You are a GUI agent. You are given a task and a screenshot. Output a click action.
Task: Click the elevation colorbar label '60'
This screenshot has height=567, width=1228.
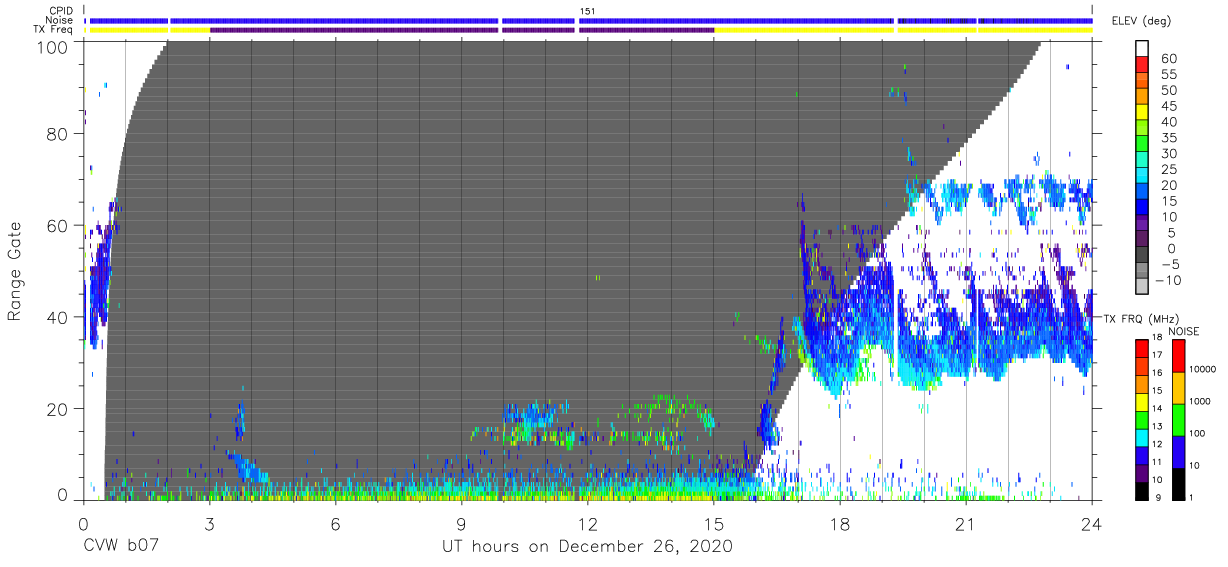click(1168, 59)
